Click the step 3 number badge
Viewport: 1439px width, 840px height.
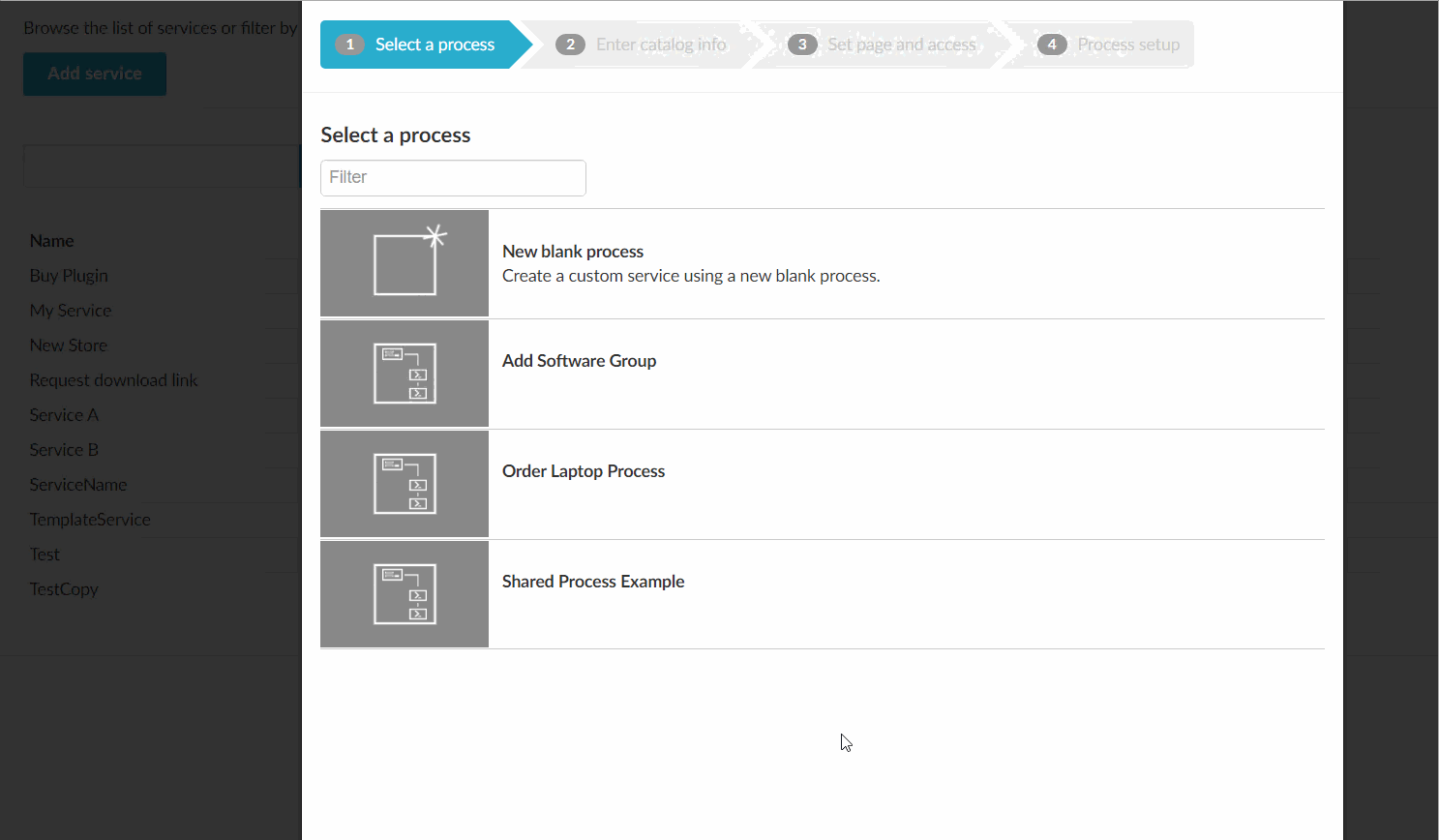tap(802, 45)
